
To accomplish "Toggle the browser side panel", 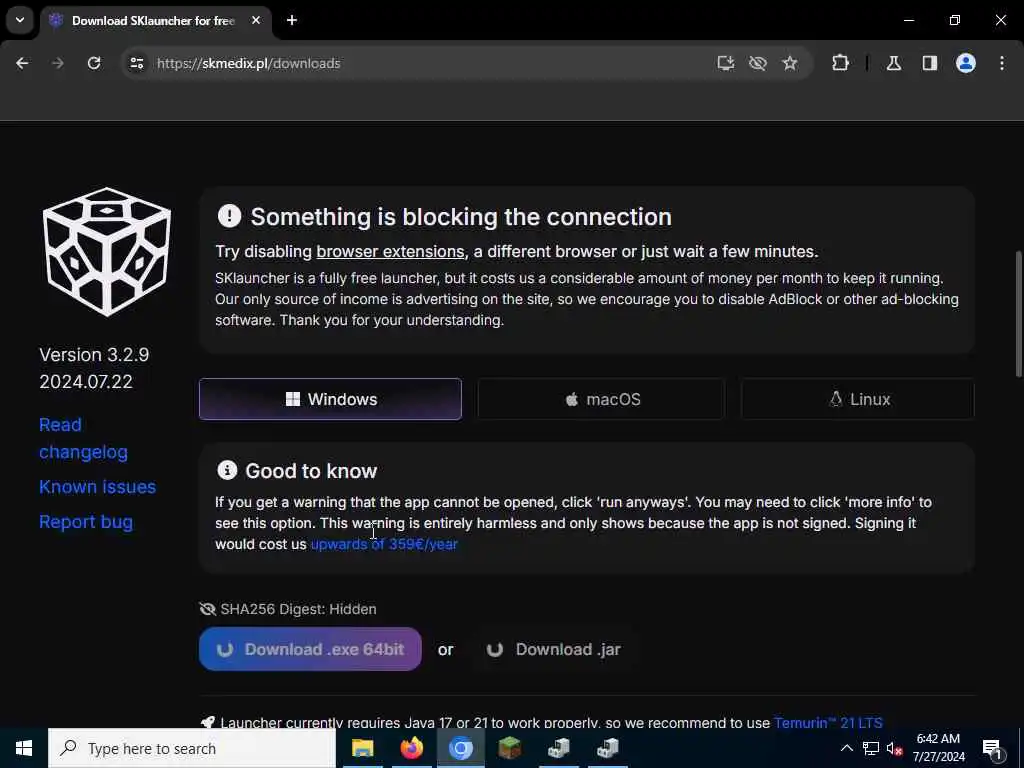I will (x=930, y=63).
